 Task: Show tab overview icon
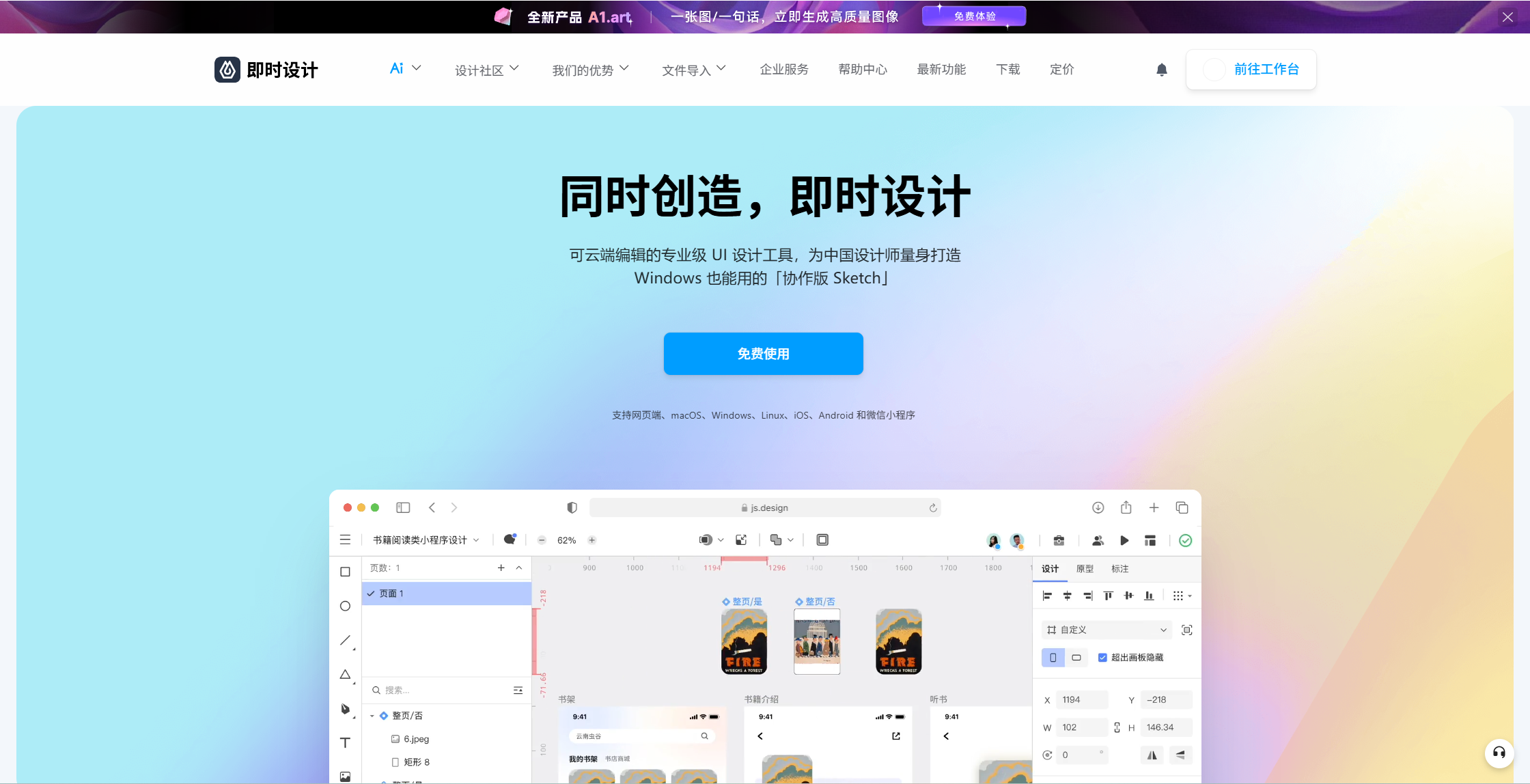tap(1182, 507)
